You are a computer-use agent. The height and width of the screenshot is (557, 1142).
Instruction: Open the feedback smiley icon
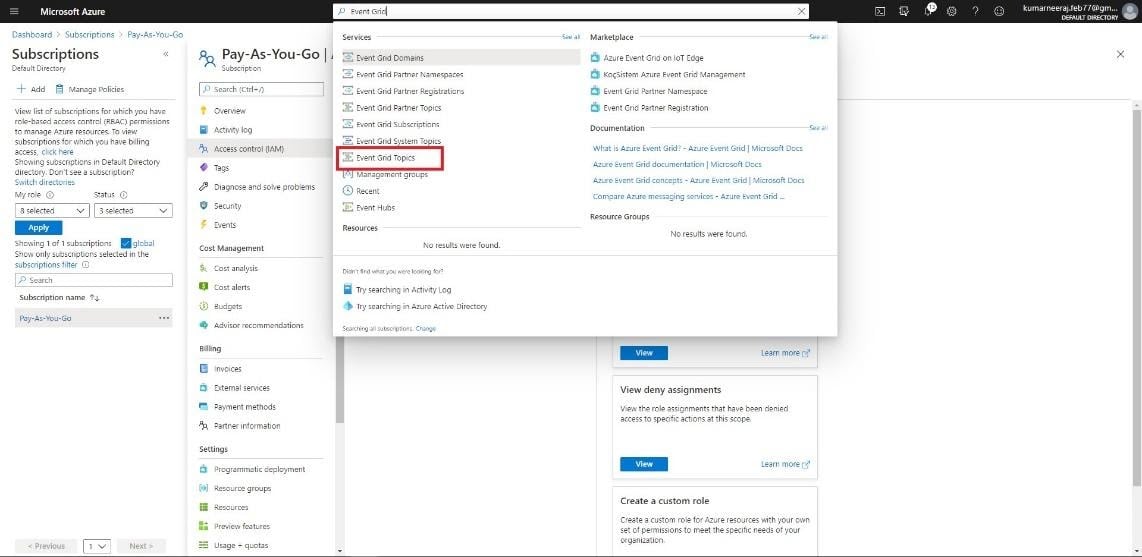999,12
